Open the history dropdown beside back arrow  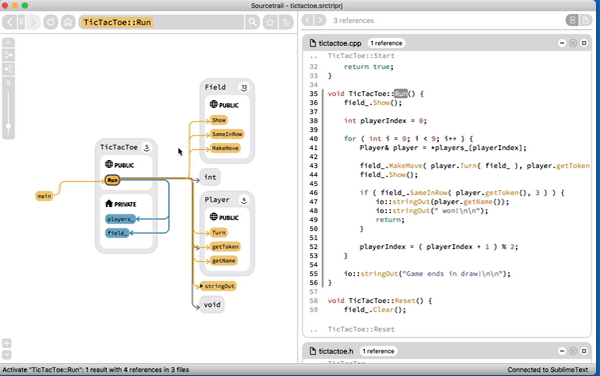tap(21, 22)
